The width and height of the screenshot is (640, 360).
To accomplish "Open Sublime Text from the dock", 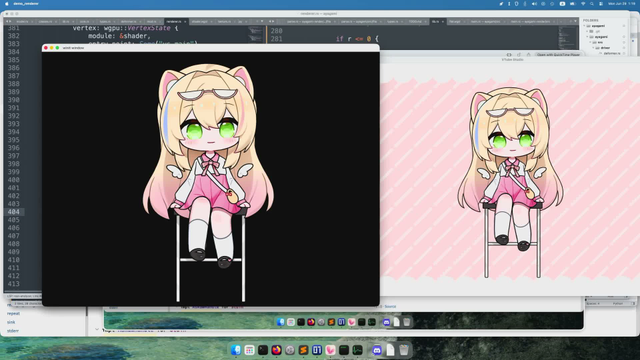I will [x=303, y=350].
